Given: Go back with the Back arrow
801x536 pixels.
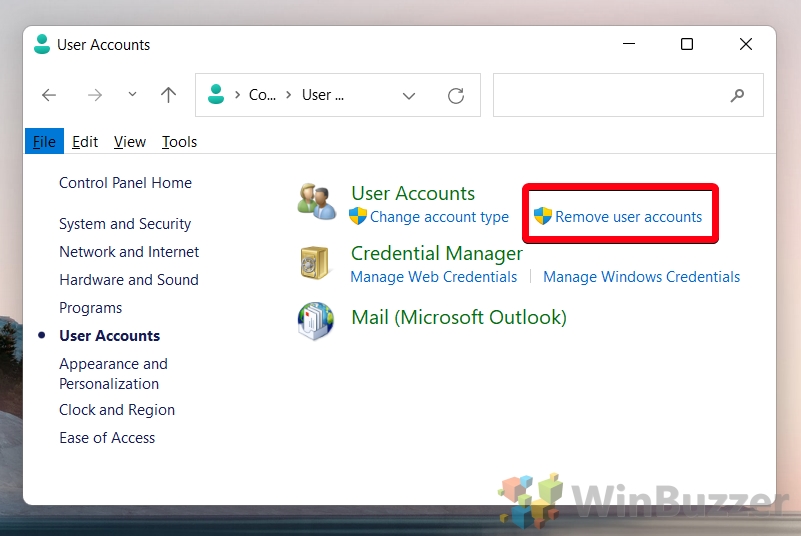Looking at the screenshot, I should point(49,95).
